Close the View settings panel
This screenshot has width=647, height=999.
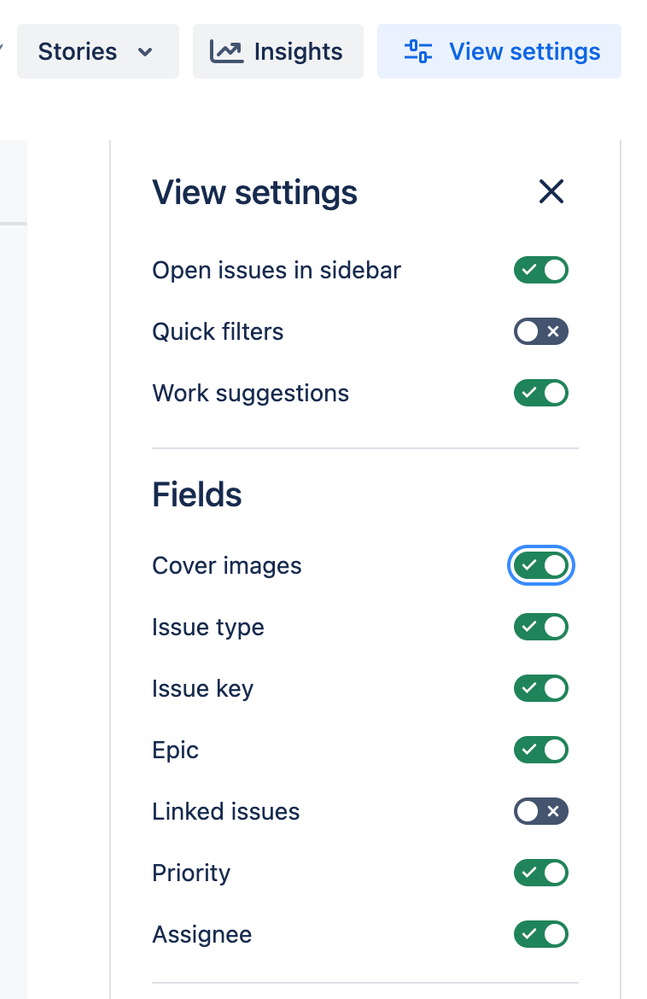pyautogui.click(x=551, y=192)
